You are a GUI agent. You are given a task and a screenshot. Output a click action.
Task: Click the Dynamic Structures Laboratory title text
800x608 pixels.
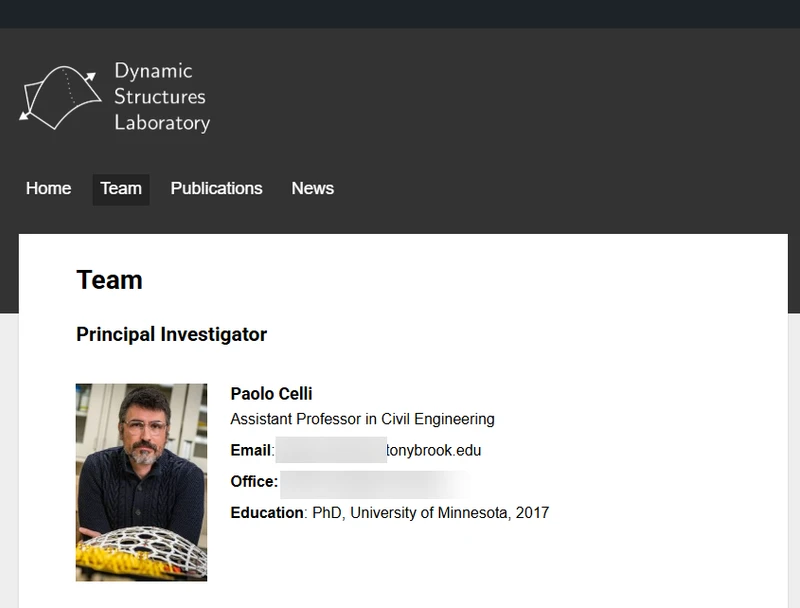[162, 97]
